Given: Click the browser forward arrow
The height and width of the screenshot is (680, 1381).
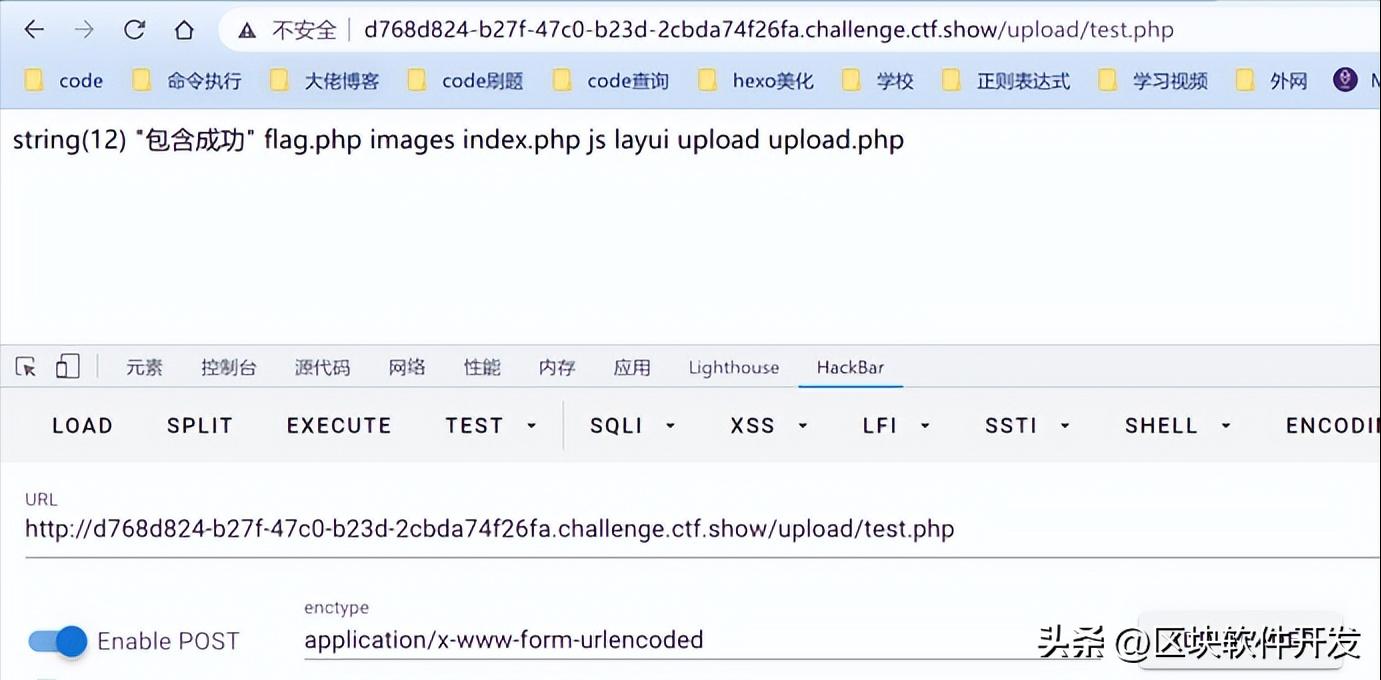Looking at the screenshot, I should (x=84, y=30).
